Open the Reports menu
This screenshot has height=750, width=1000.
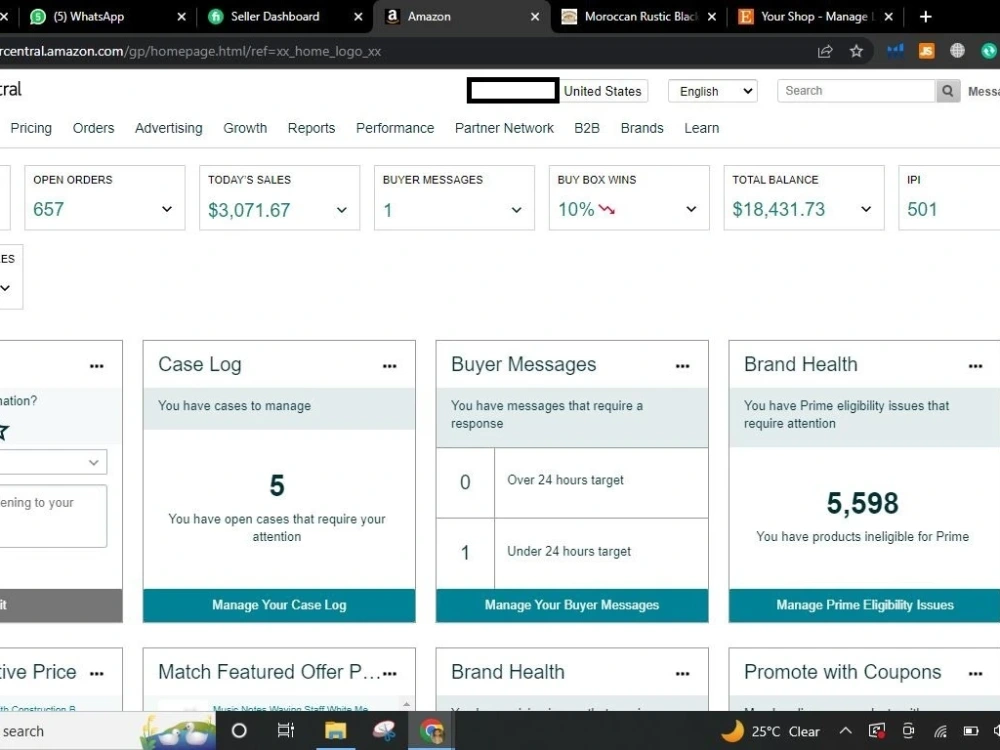pos(311,128)
